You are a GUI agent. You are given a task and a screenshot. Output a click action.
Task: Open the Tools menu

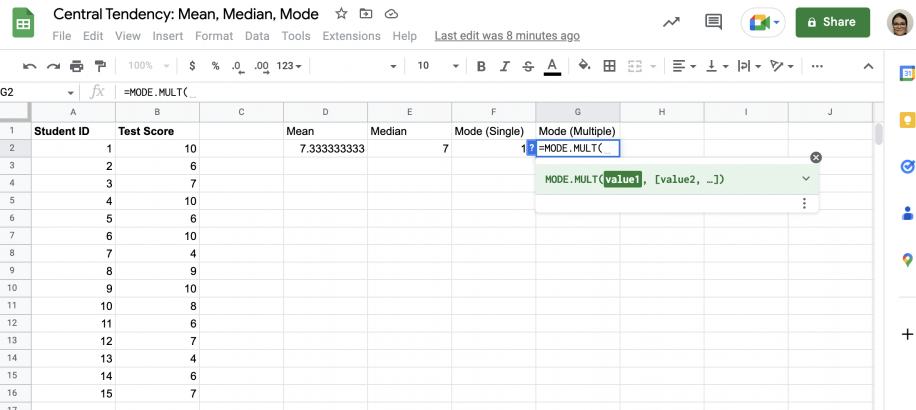click(296, 36)
